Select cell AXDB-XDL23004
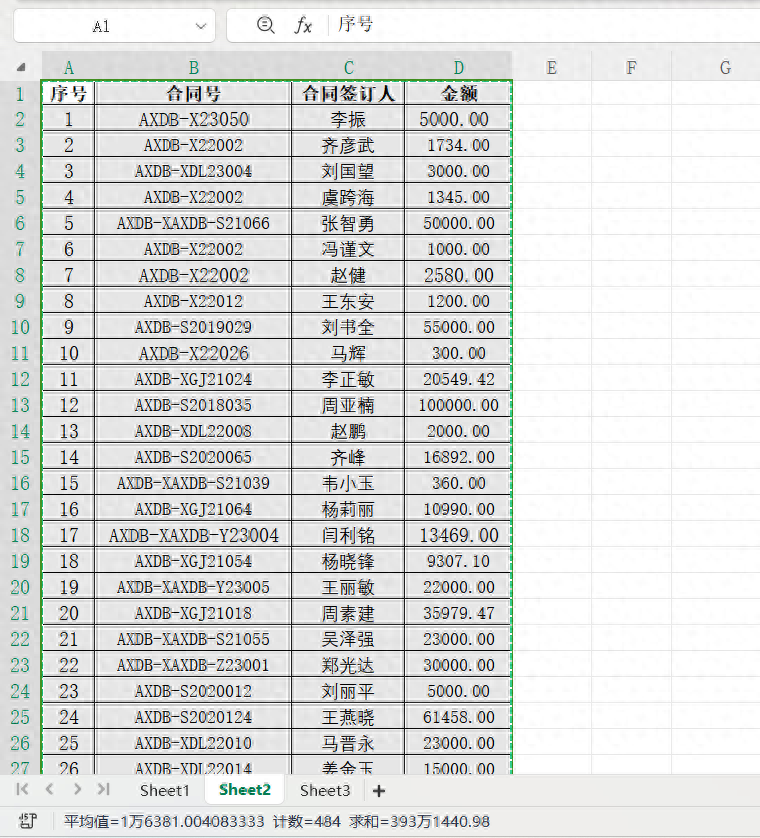Screen dimensions: 760x838 [193, 171]
